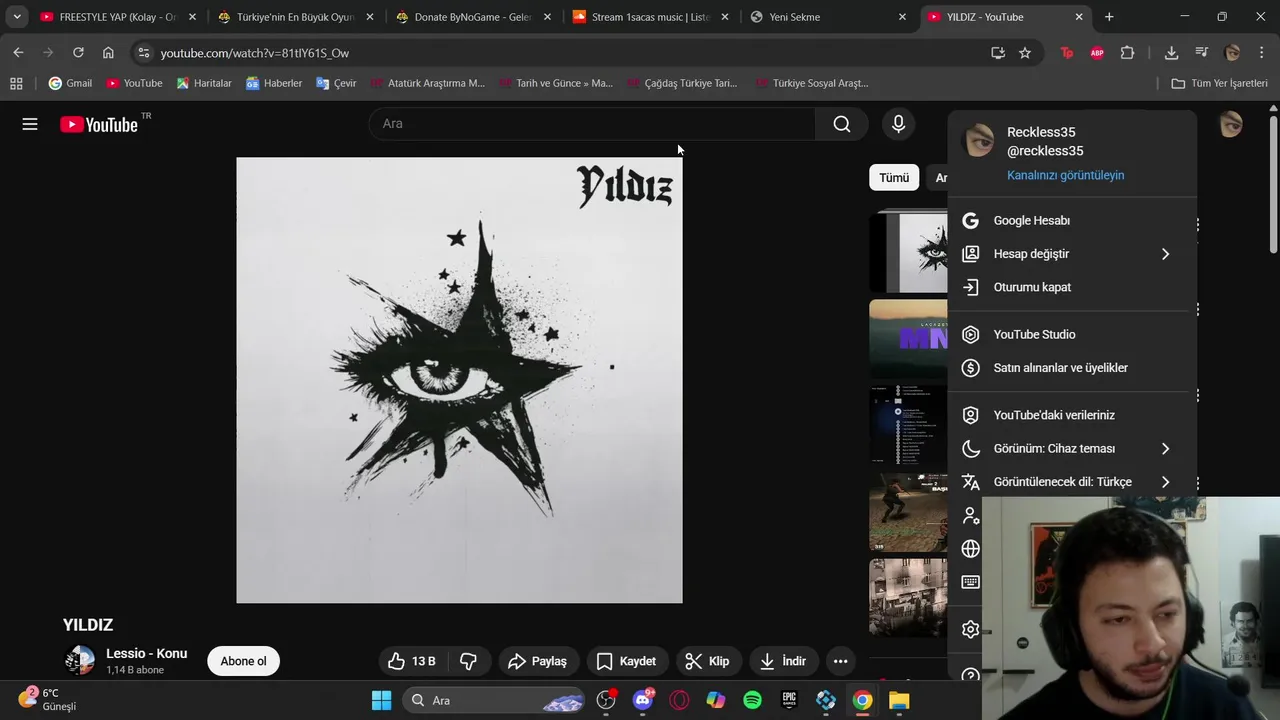Open the YouTube hamburger guide menu

(x=30, y=124)
